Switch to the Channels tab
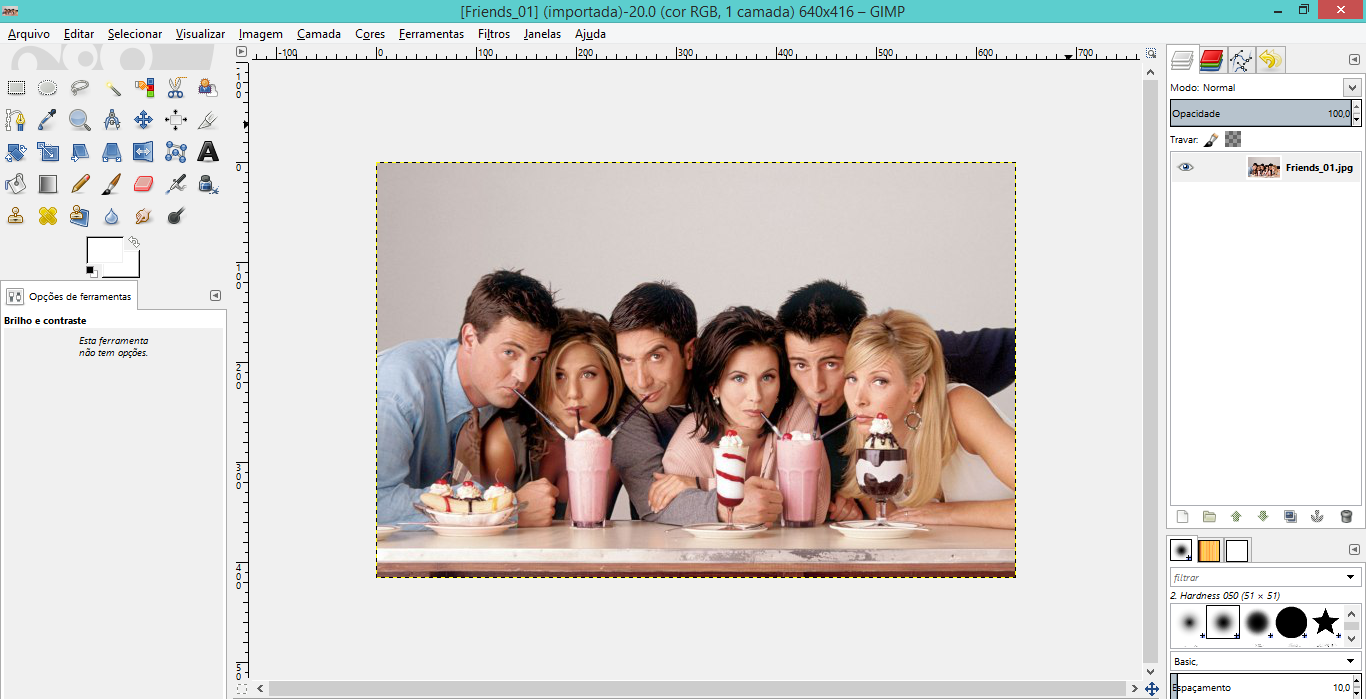1366x699 pixels. pyautogui.click(x=1212, y=60)
